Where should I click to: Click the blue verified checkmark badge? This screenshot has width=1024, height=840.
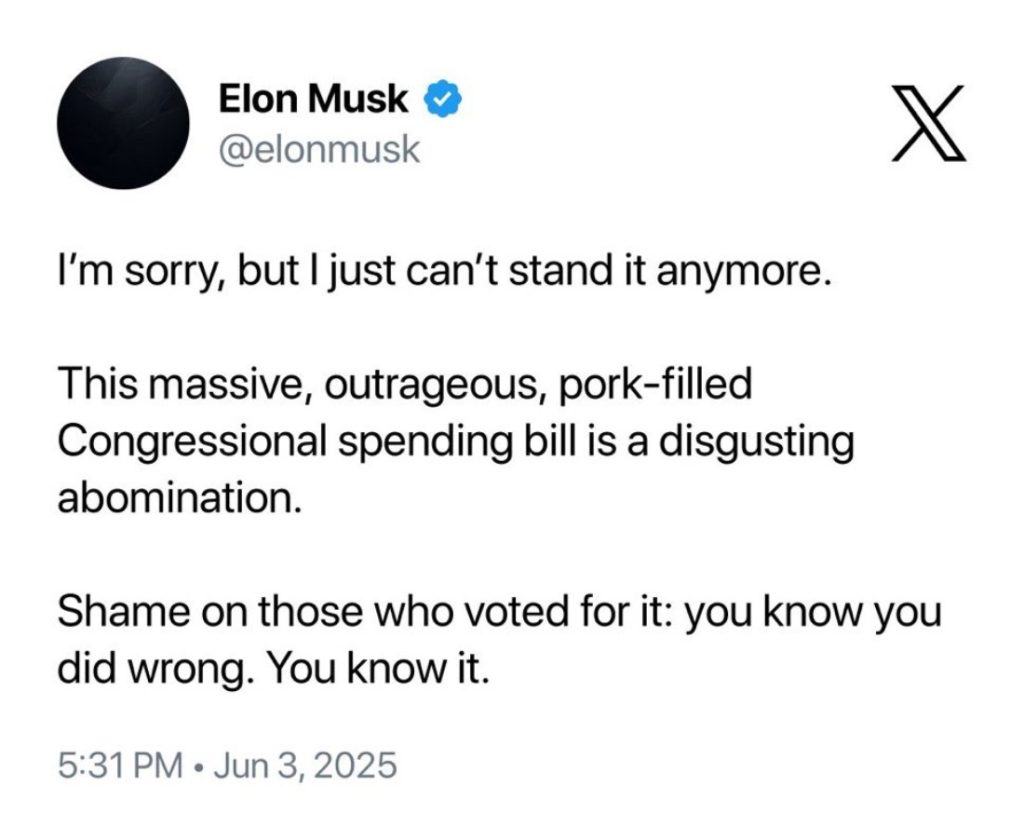click(444, 100)
